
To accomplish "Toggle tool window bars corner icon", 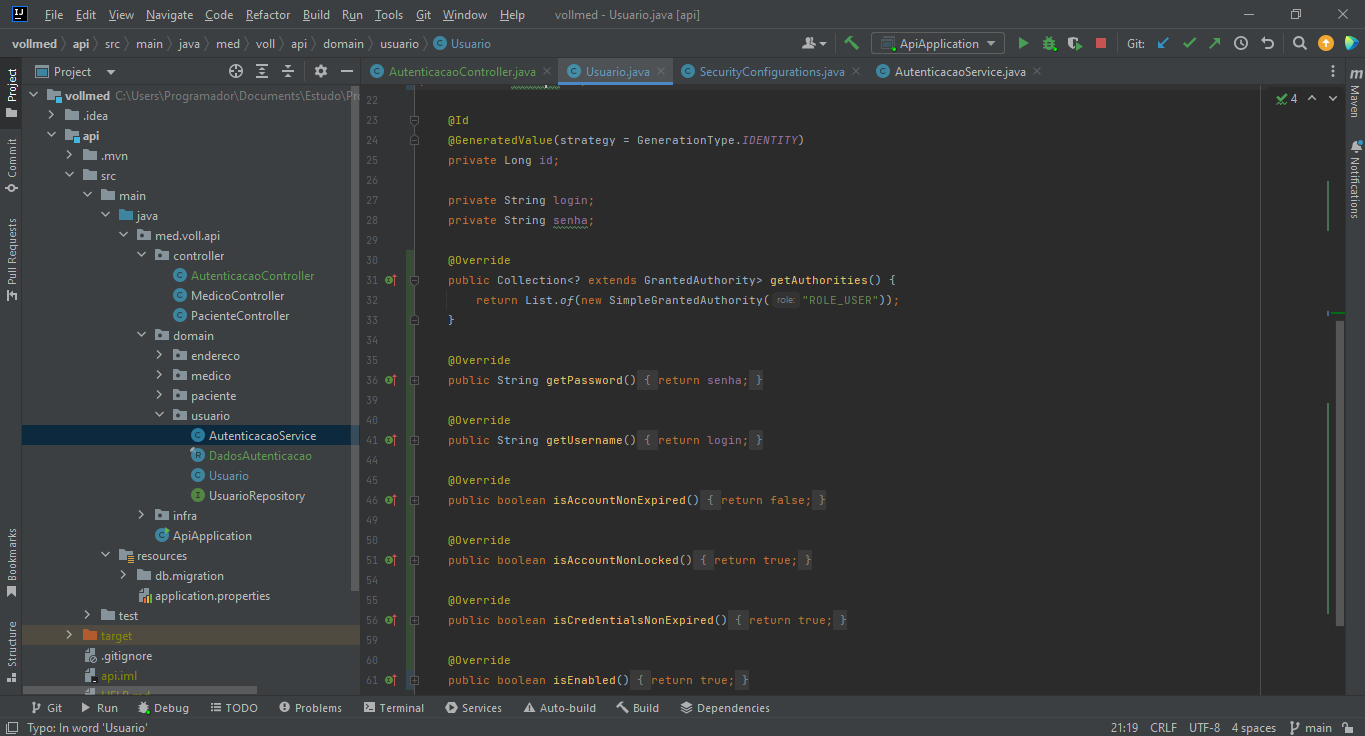I will pos(11,727).
